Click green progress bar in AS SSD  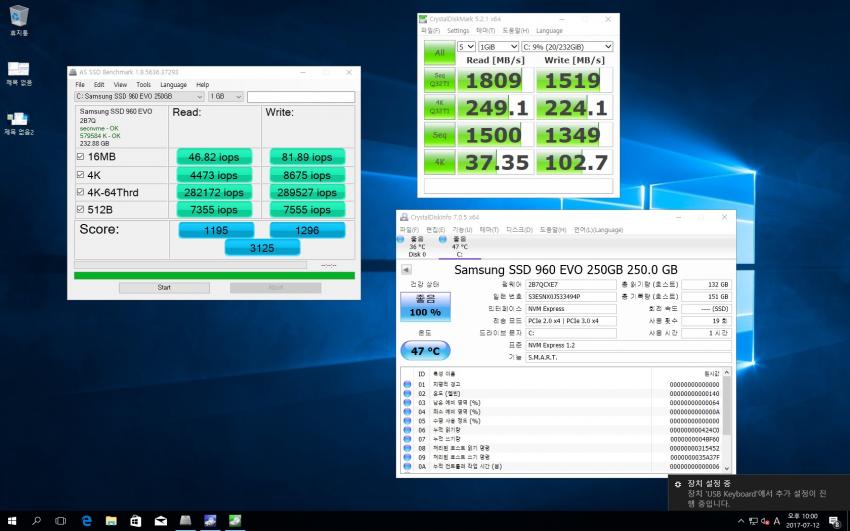214,276
